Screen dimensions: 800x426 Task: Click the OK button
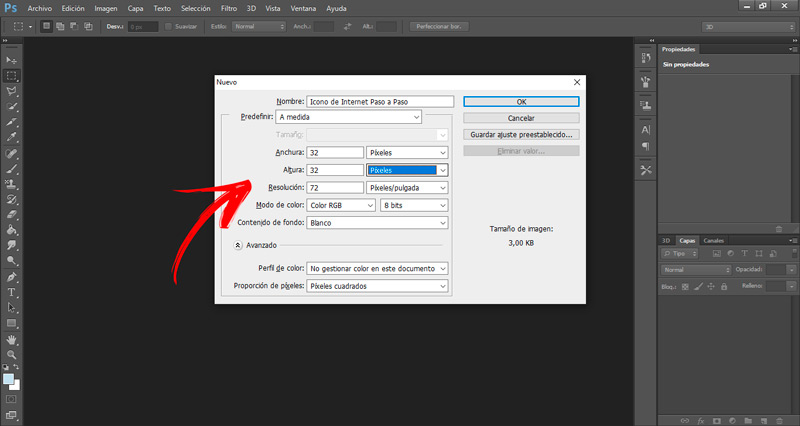click(521, 102)
